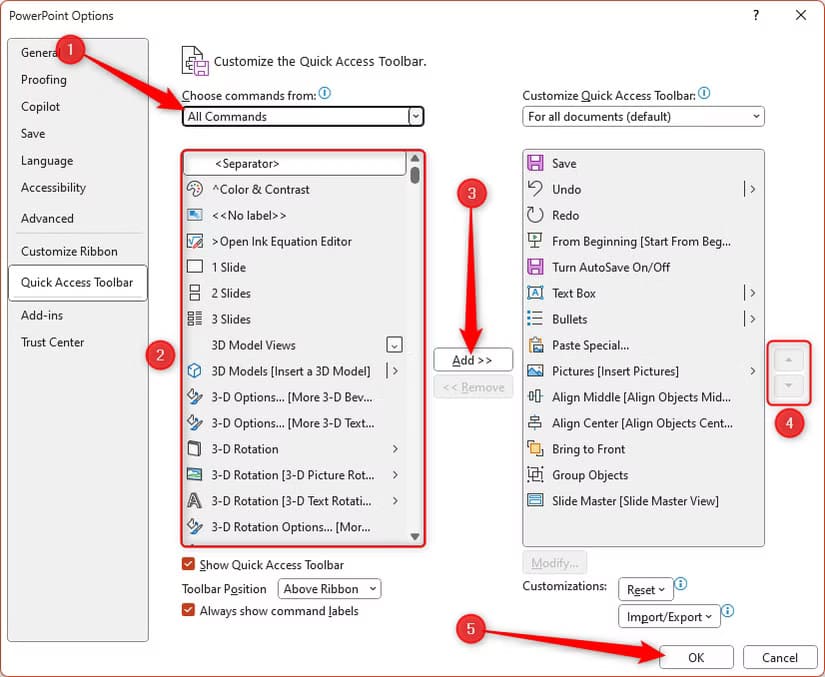Select the Save icon in toolbar list
The image size is (825, 677).
535,163
